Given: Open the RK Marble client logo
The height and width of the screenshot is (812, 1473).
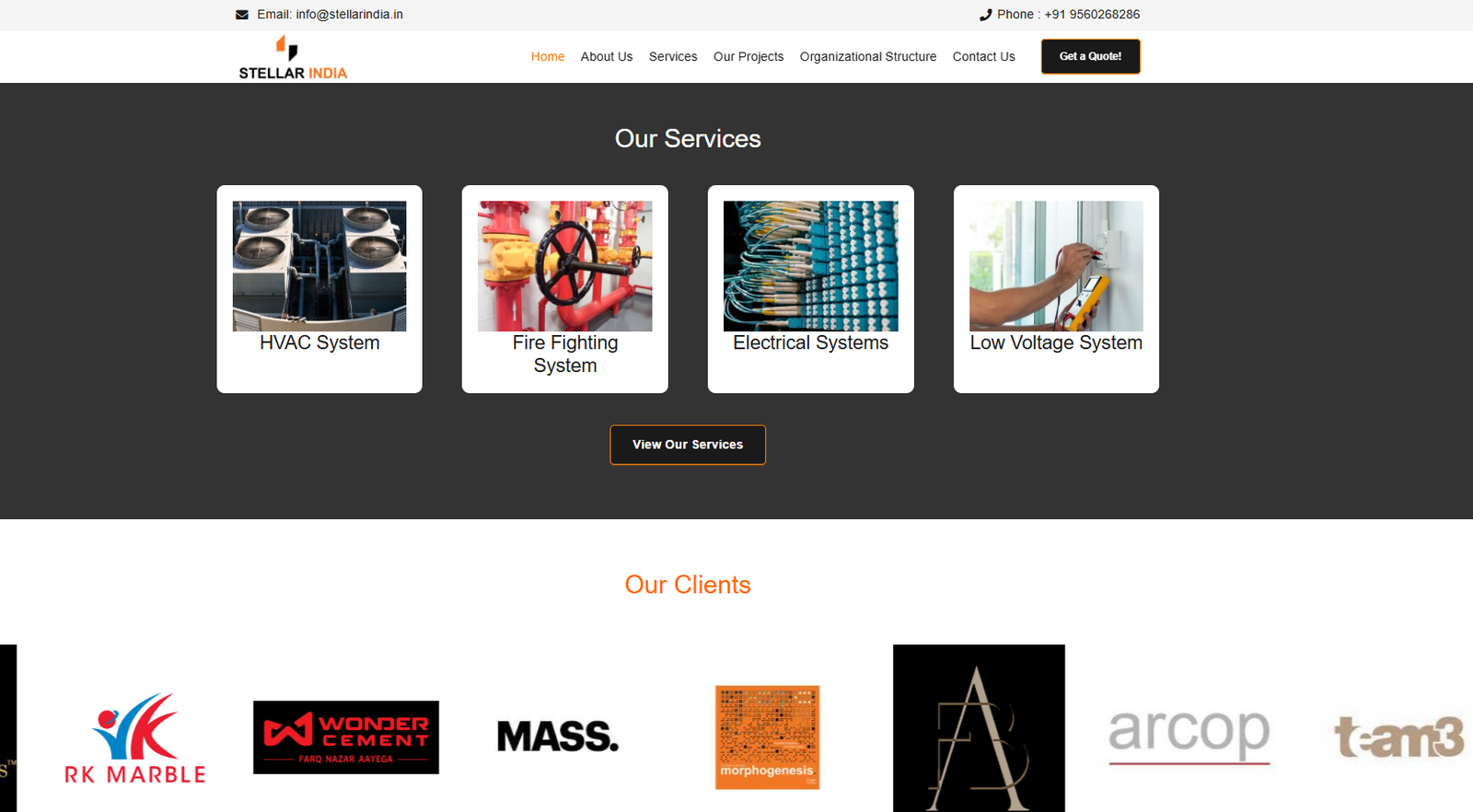Looking at the screenshot, I should click(135, 737).
